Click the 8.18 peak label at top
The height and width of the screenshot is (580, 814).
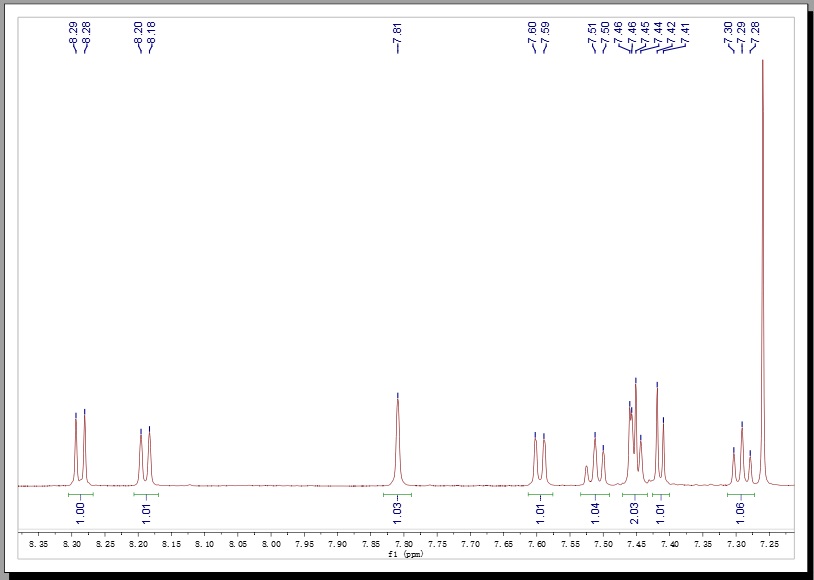click(x=152, y=32)
